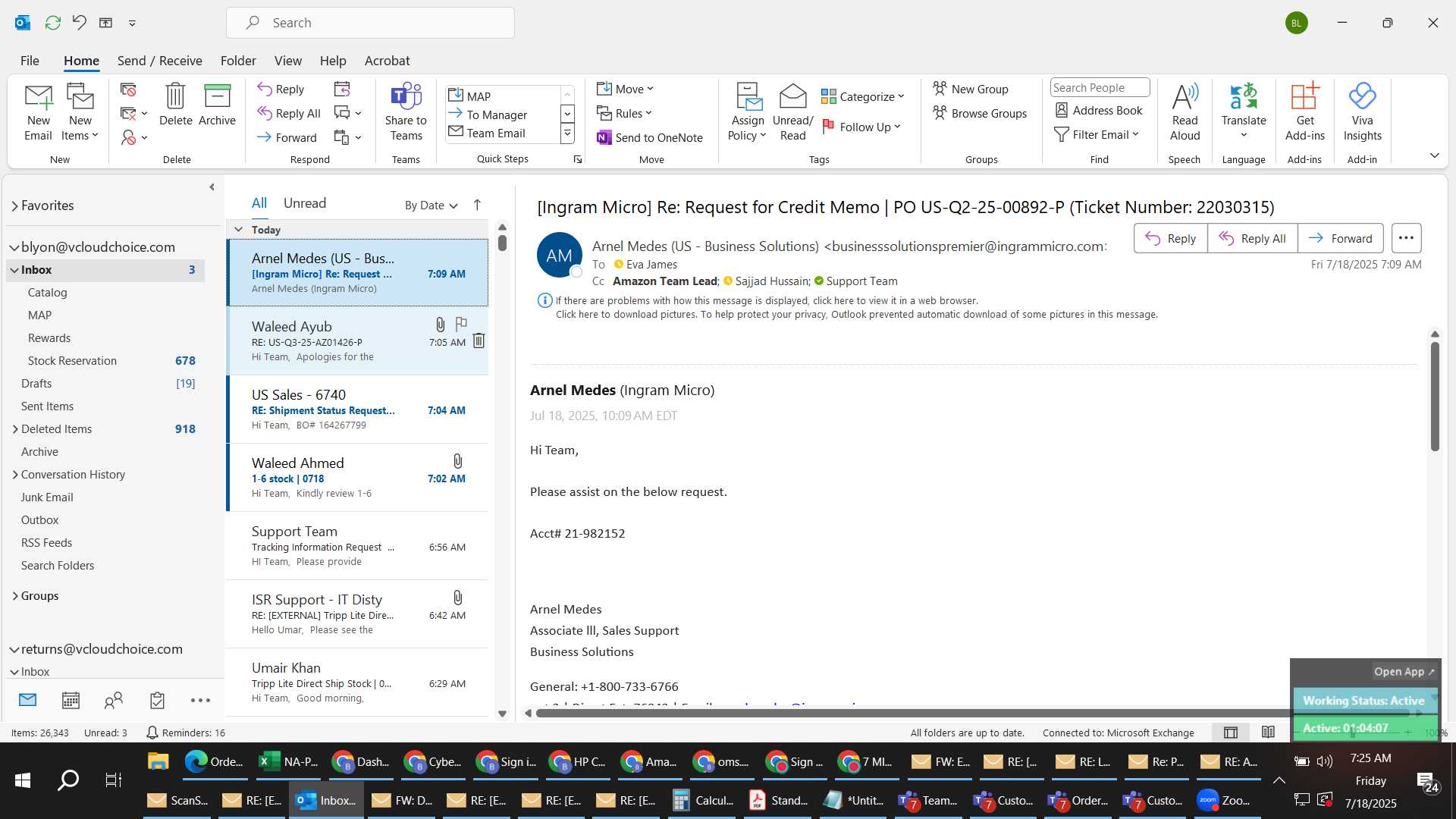Viewport: 1456px width, 819px height.
Task: Switch to View tab
Action: [287, 61]
